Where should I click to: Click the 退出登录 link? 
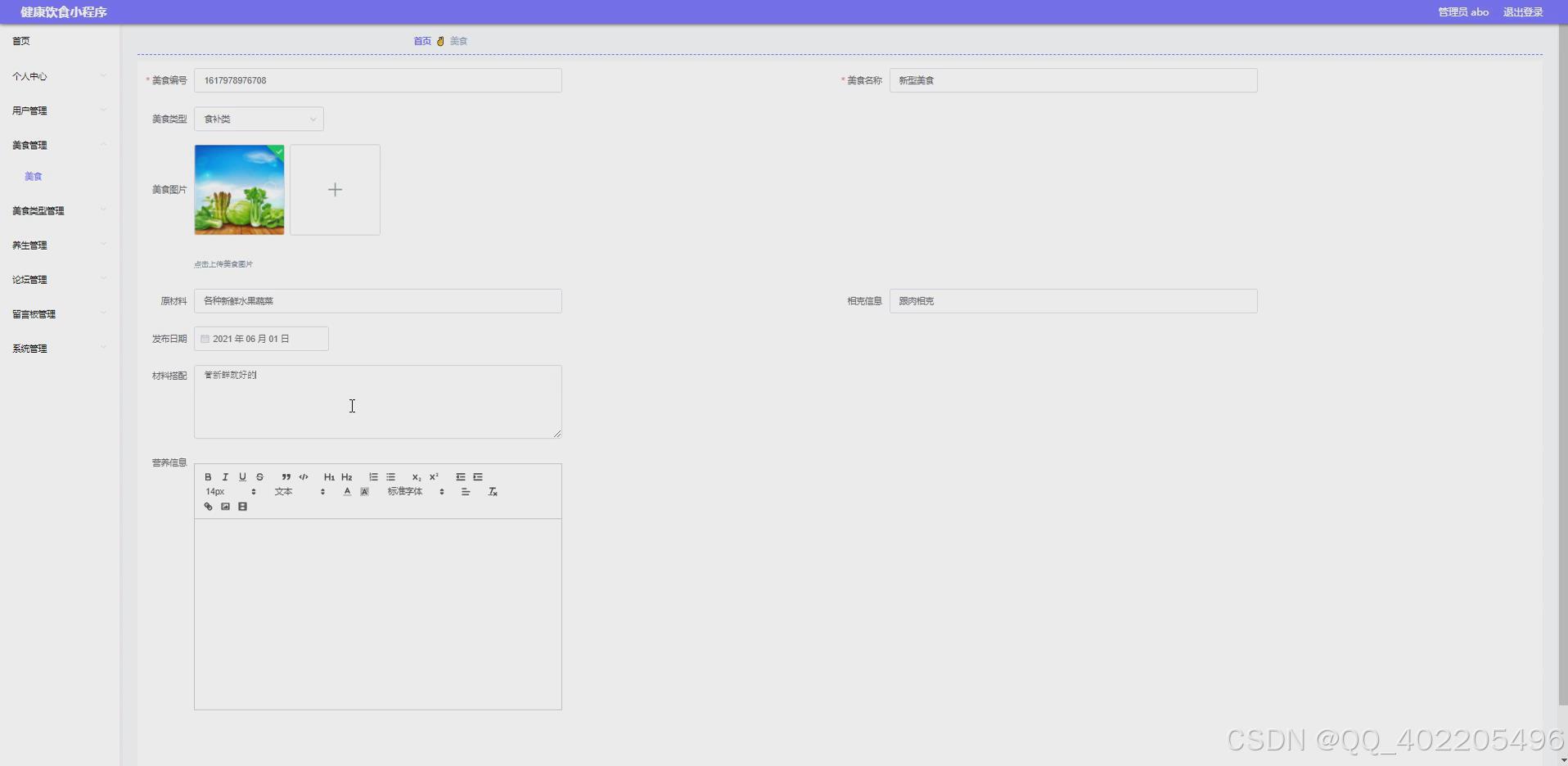click(1524, 11)
